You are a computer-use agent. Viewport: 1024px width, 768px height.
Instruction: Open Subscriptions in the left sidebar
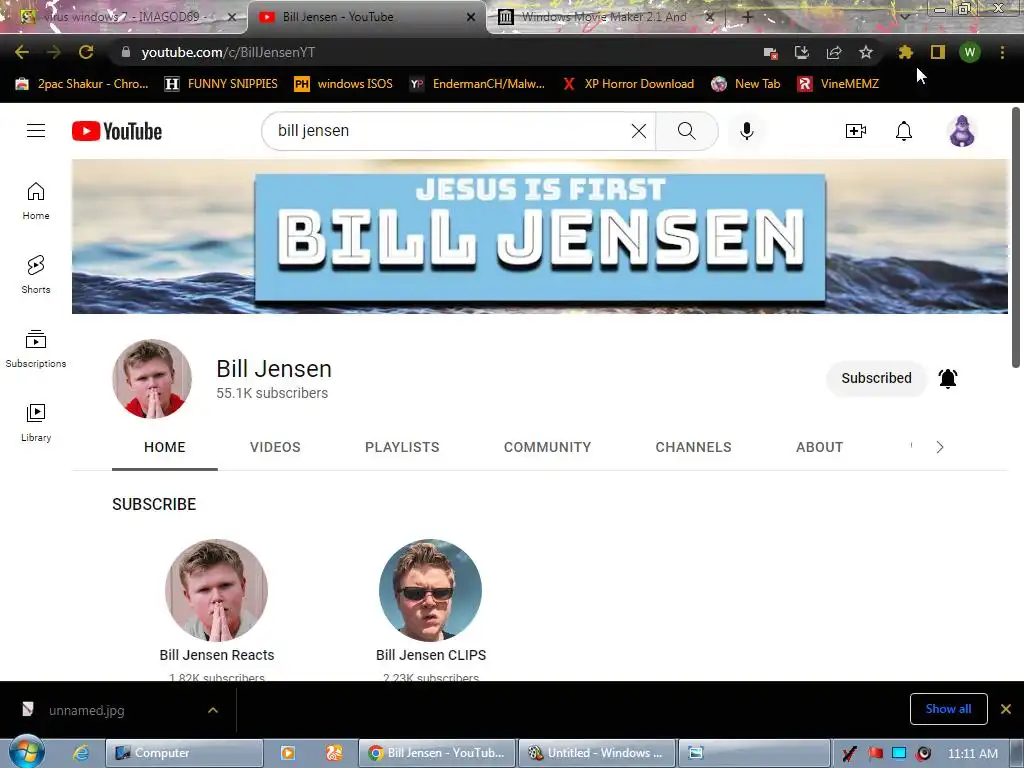coord(36,349)
